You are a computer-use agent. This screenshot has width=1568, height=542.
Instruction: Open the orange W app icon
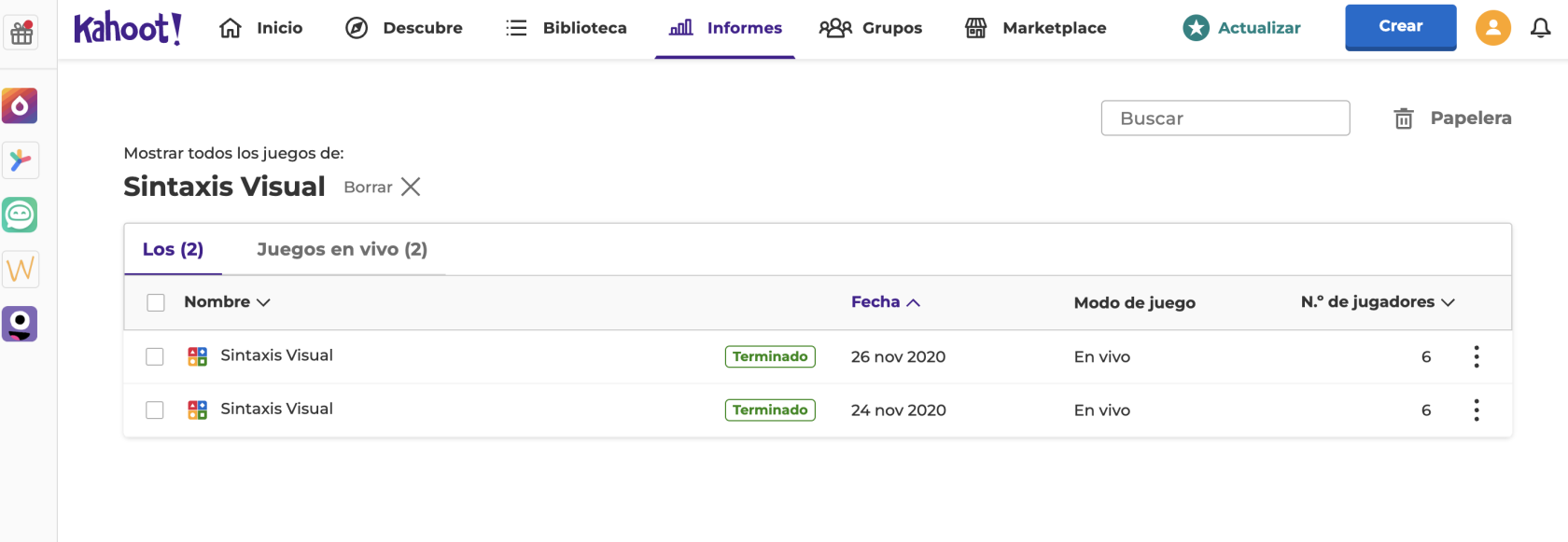tap(20, 270)
